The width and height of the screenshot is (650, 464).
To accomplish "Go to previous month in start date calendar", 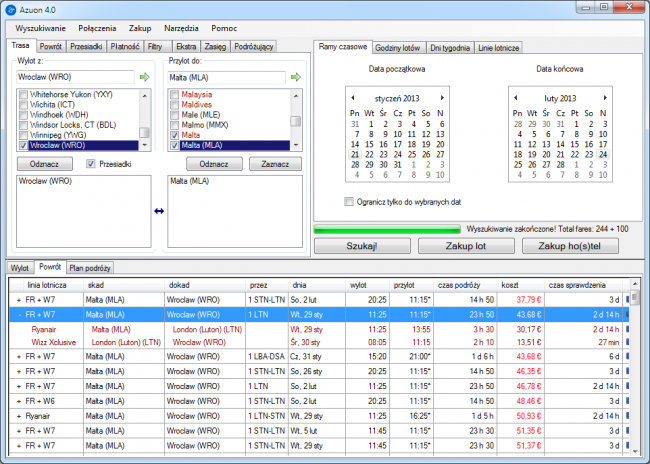I will coord(352,98).
